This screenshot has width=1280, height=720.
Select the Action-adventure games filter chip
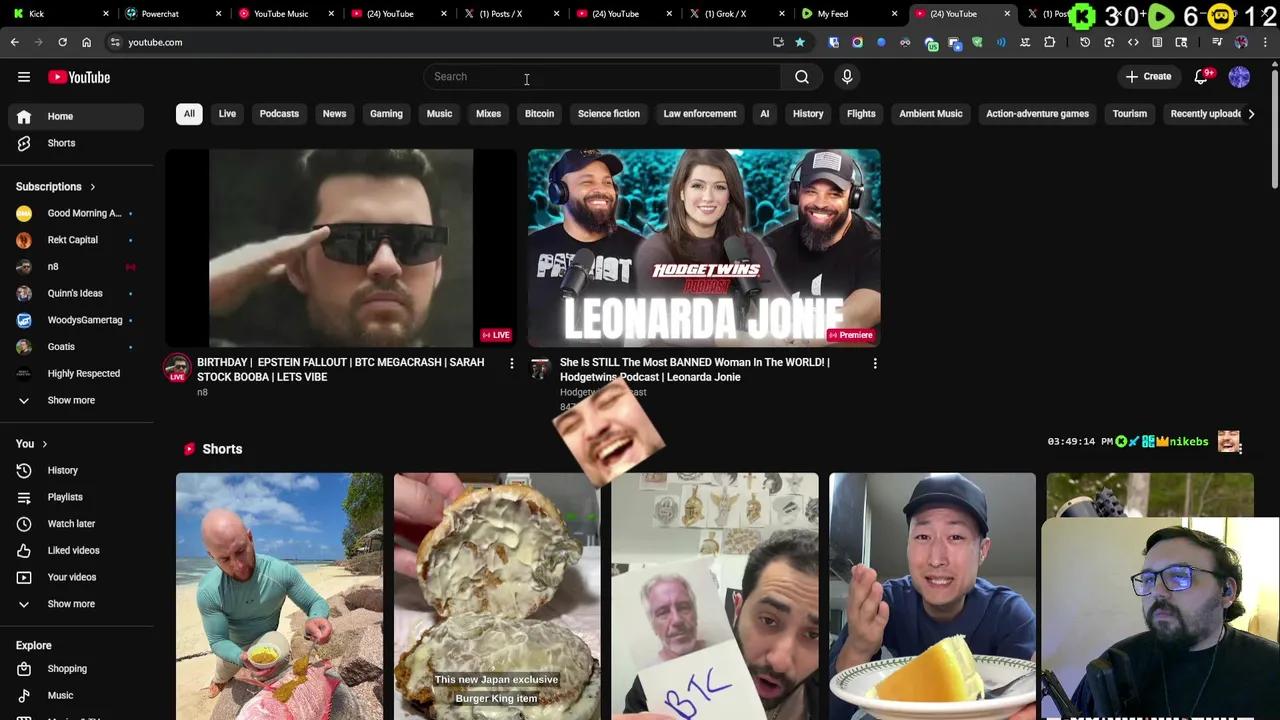point(1037,114)
